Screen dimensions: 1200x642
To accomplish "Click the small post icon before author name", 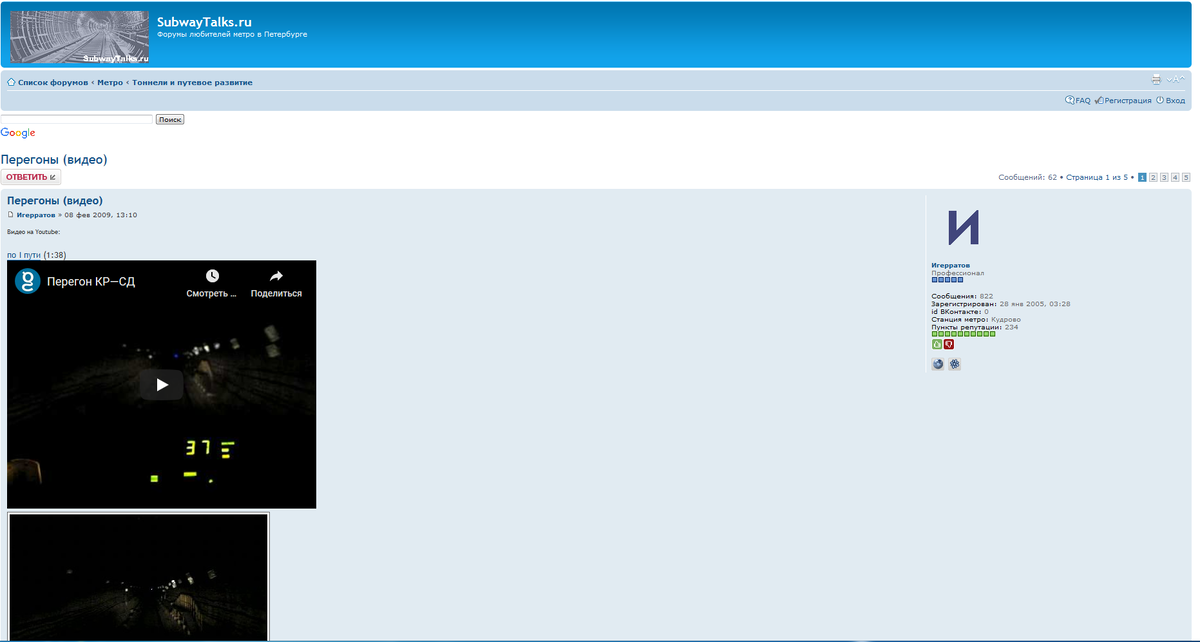I will click(11, 215).
